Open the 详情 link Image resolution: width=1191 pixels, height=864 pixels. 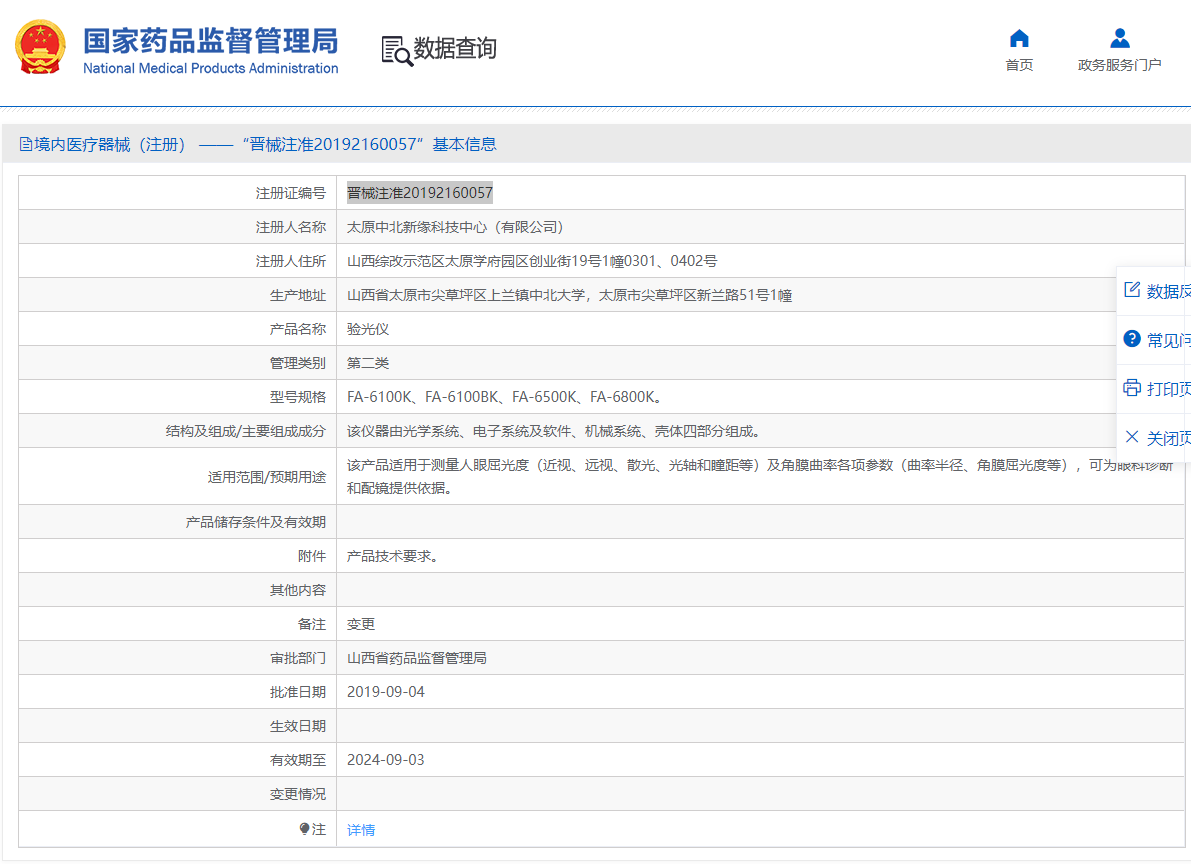361,830
